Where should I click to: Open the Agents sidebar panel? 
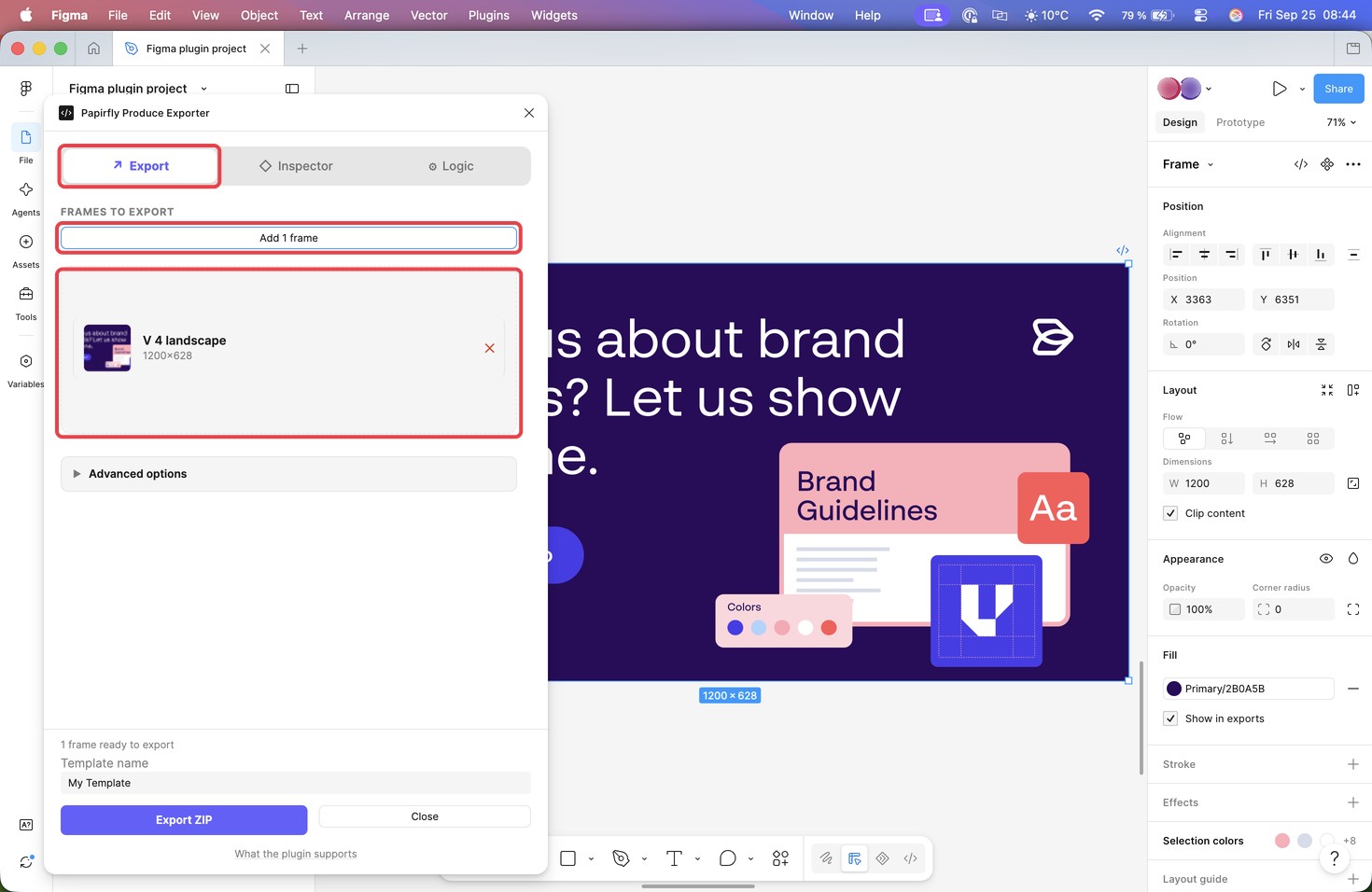click(x=26, y=189)
